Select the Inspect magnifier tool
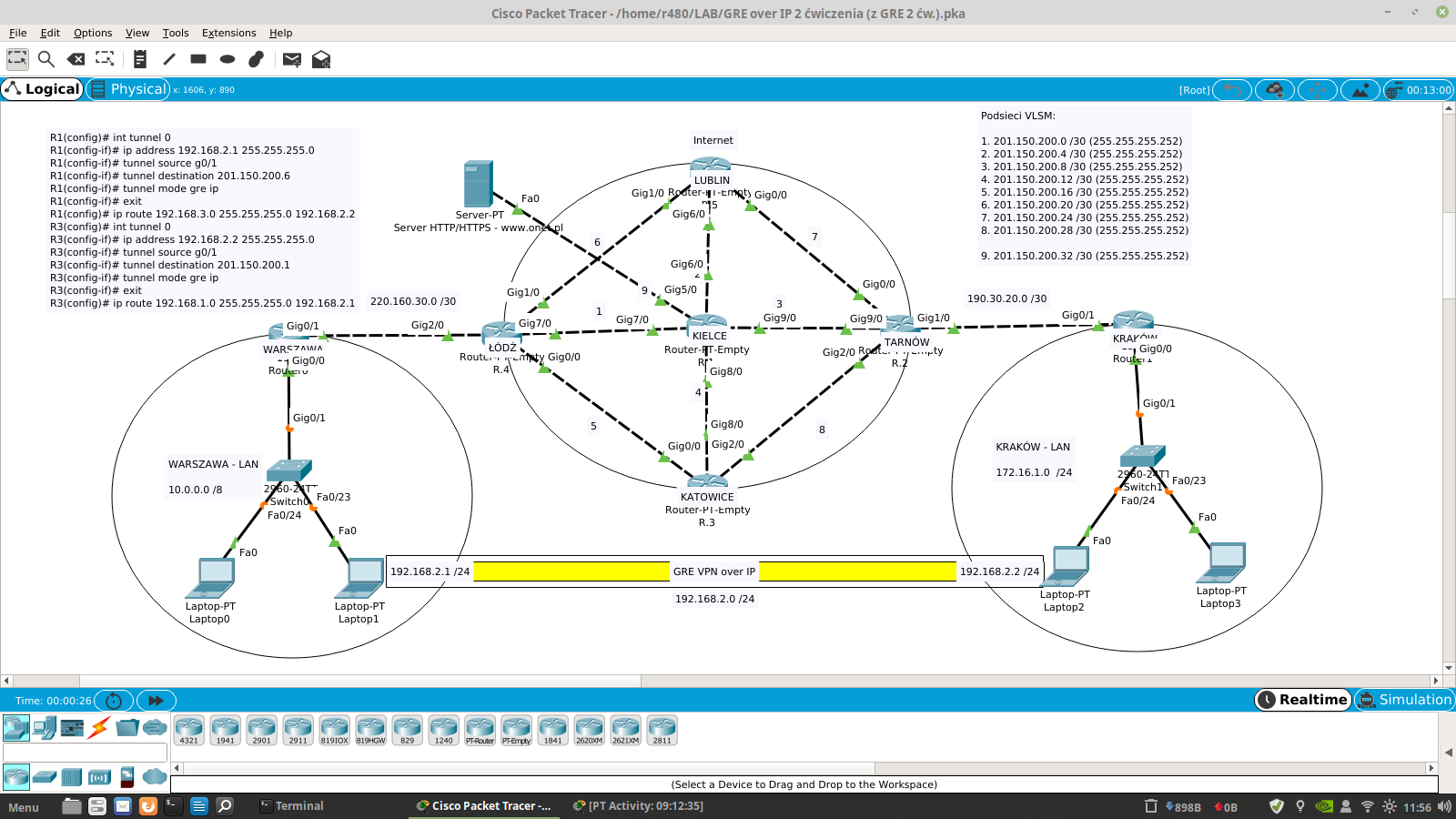This screenshot has height=819, width=1456. click(x=46, y=59)
